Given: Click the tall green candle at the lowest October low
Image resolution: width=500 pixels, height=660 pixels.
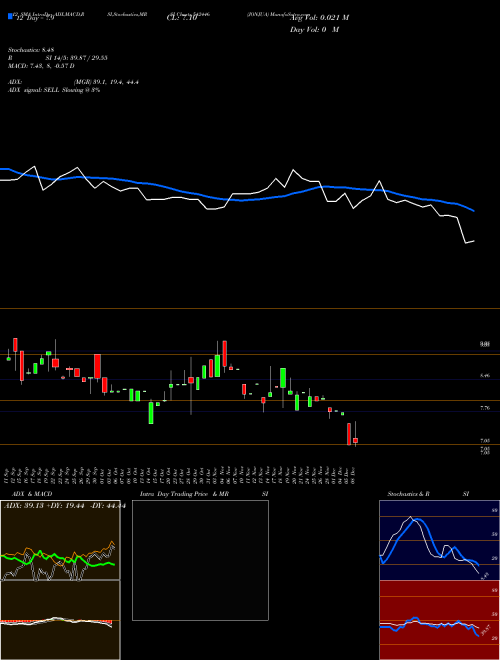Looking at the screenshot, I should [151, 412].
